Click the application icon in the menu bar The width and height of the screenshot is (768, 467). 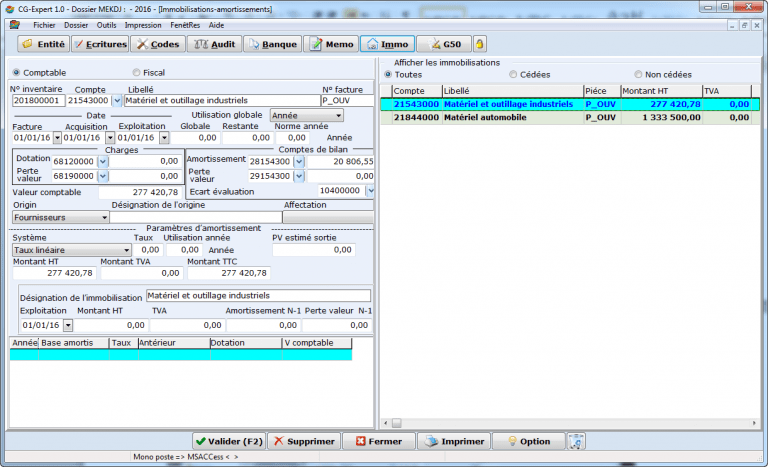15,25
